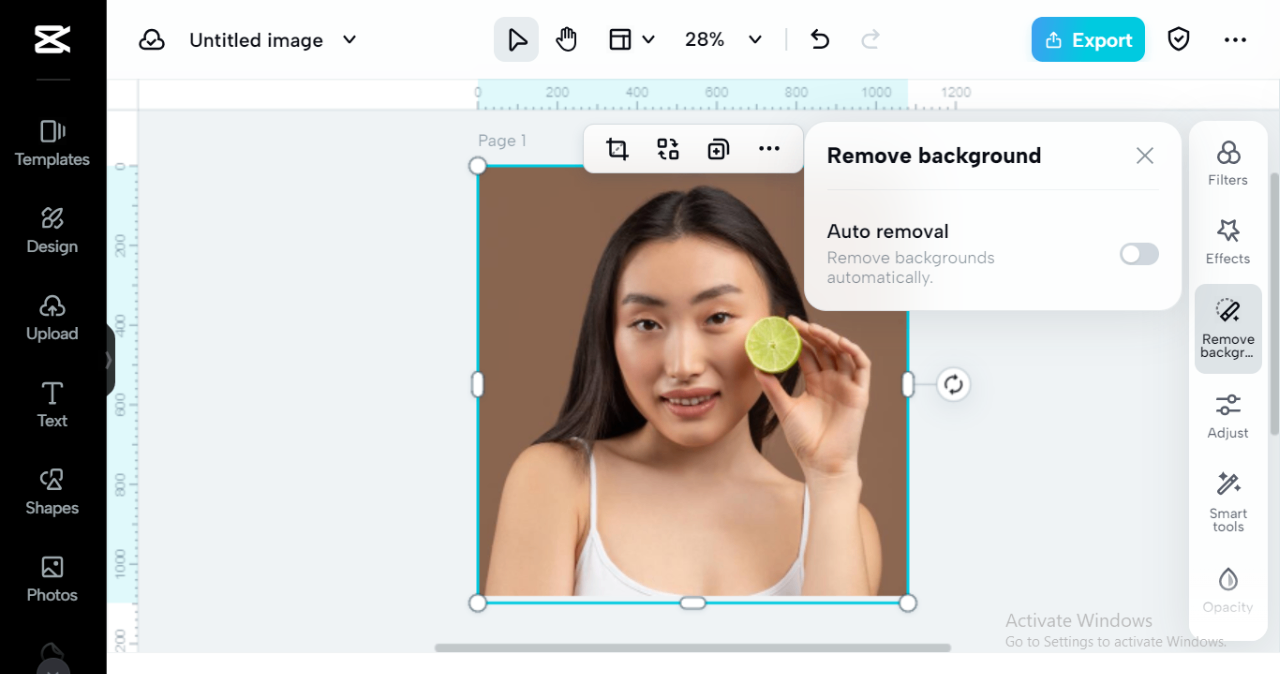Expand the layout dropdown arrow
1280x674 pixels.
(x=648, y=40)
